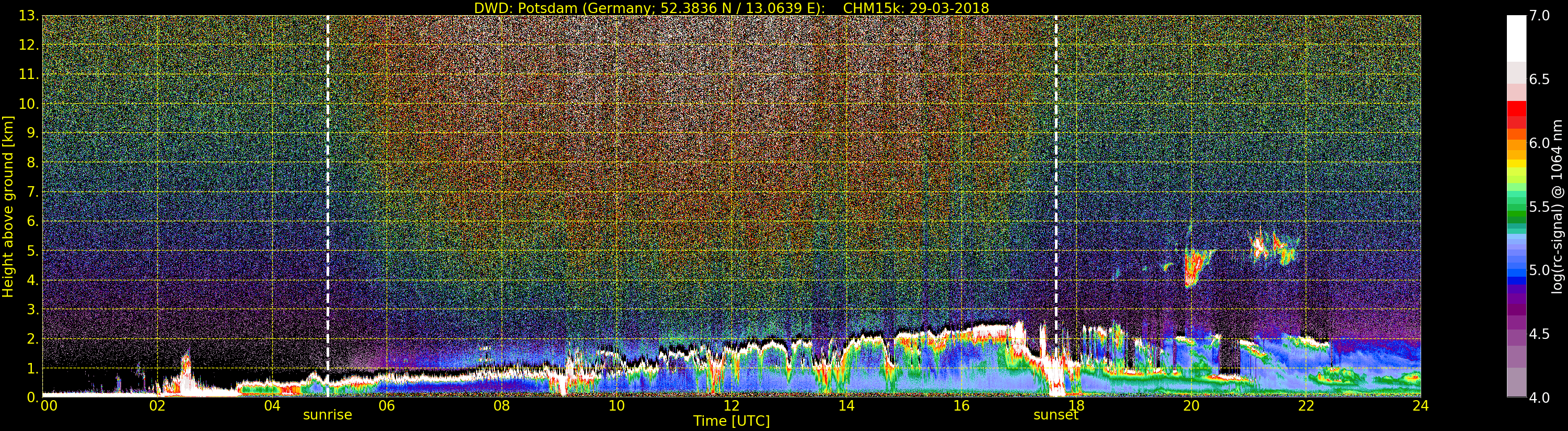Click the 'Height above ground [km]' axis label

pyautogui.click(x=8, y=207)
